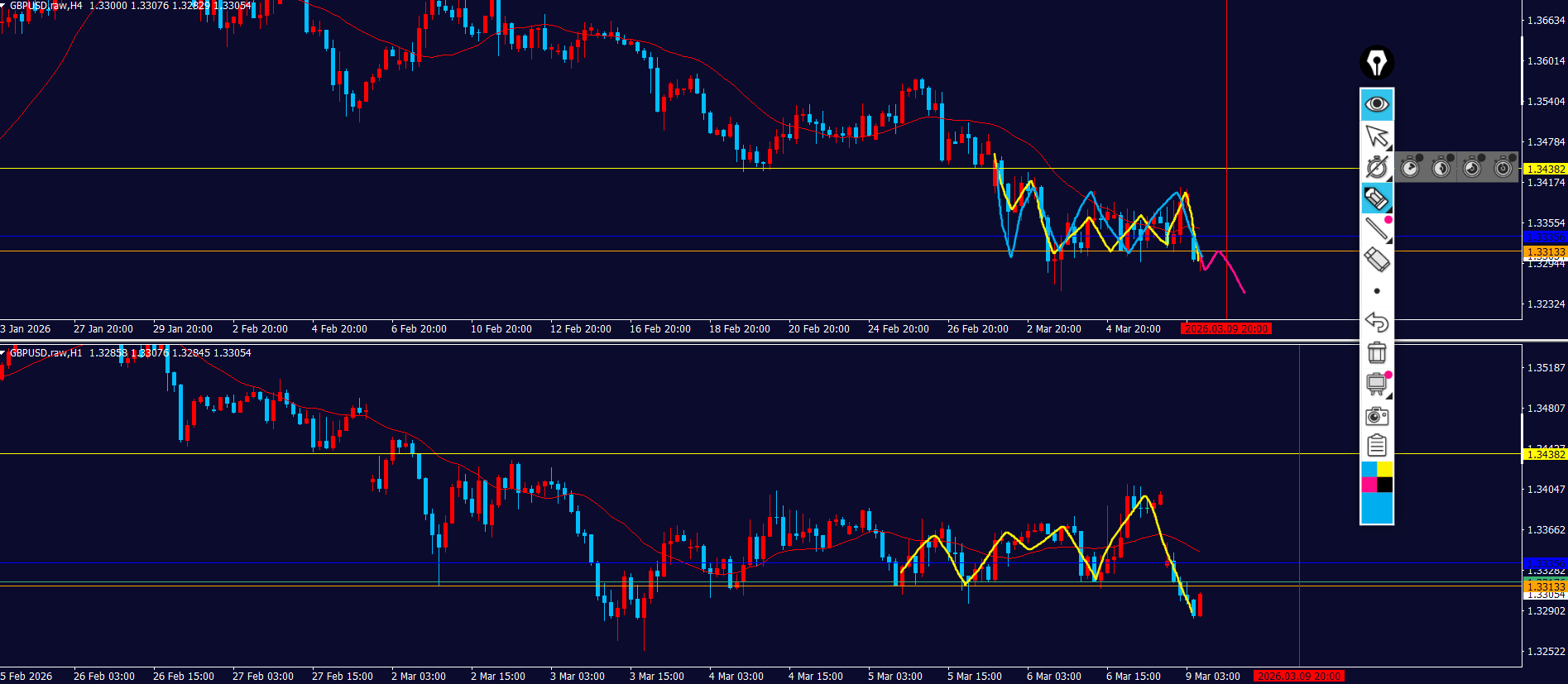Expand the GBPUSD H4 chart title arrow

coord(4,6)
